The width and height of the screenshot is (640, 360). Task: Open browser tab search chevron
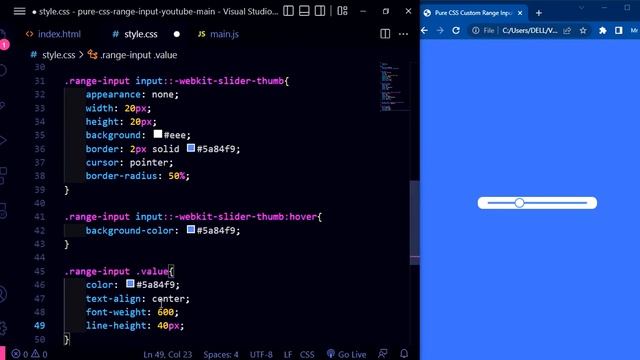582,8
